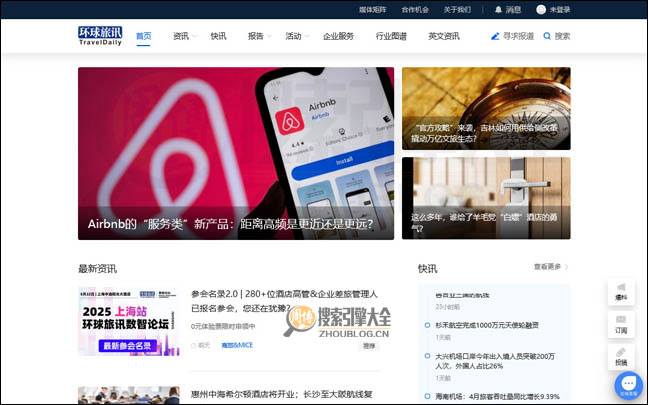This screenshot has height=405, width=648.
Task: Open the 惠州中海希尔顿酒店 article thumbnail
Action: pos(129,395)
